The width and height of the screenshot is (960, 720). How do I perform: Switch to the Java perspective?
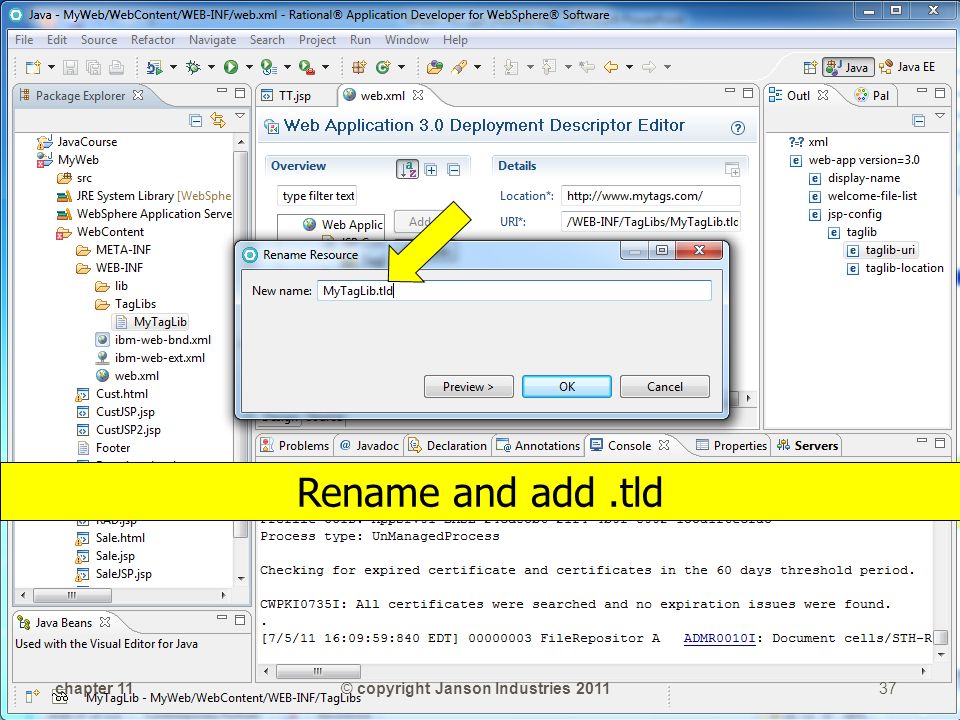click(x=848, y=67)
